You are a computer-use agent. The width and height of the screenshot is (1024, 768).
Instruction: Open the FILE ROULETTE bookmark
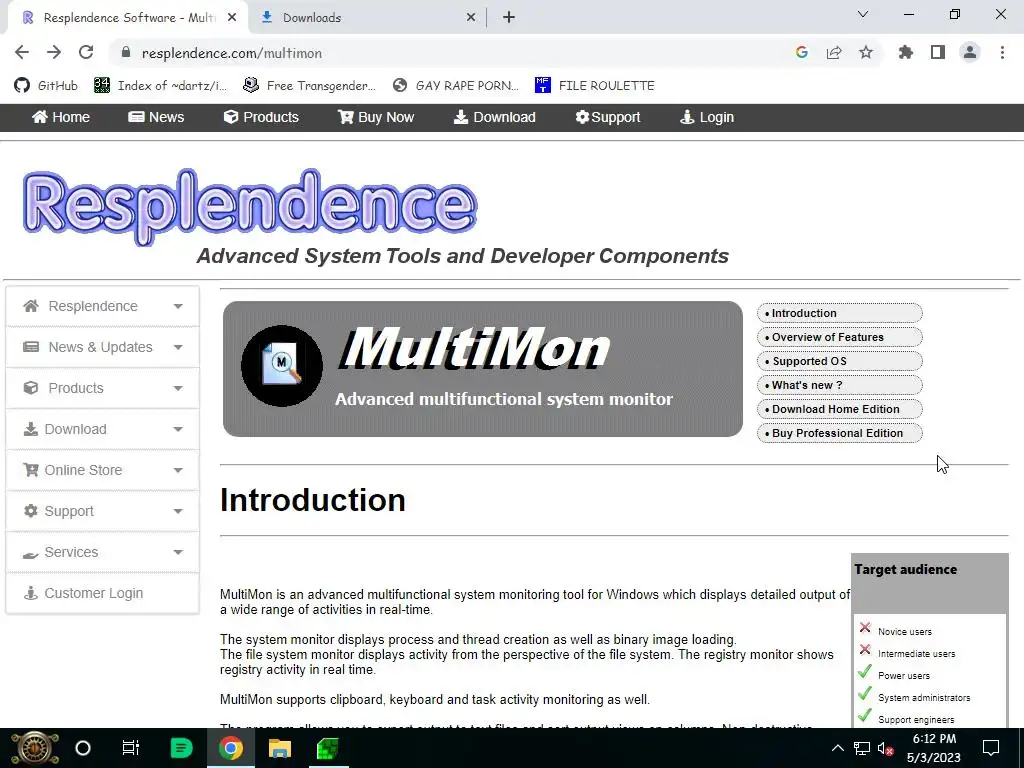tap(594, 86)
